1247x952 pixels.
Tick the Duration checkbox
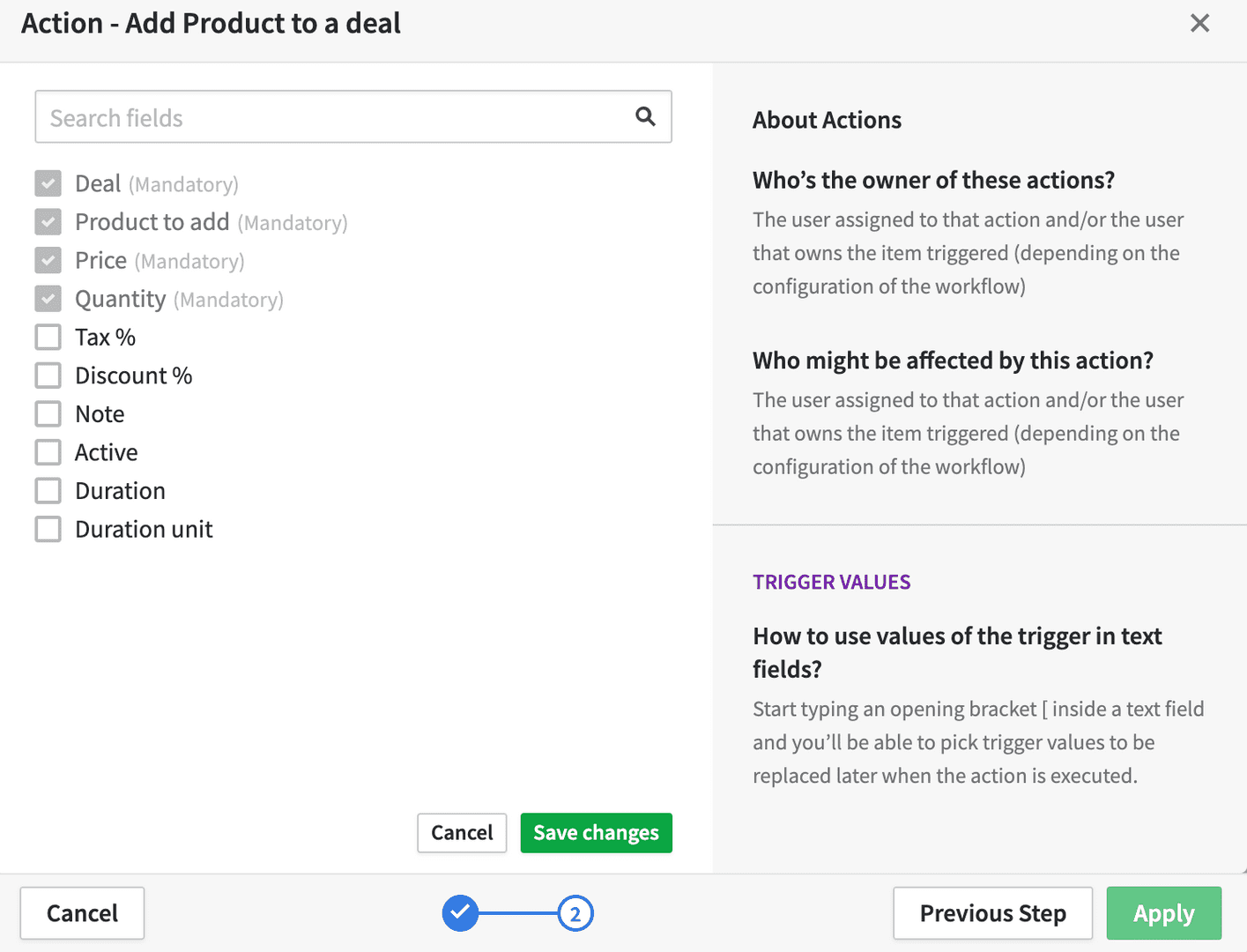[x=48, y=490]
